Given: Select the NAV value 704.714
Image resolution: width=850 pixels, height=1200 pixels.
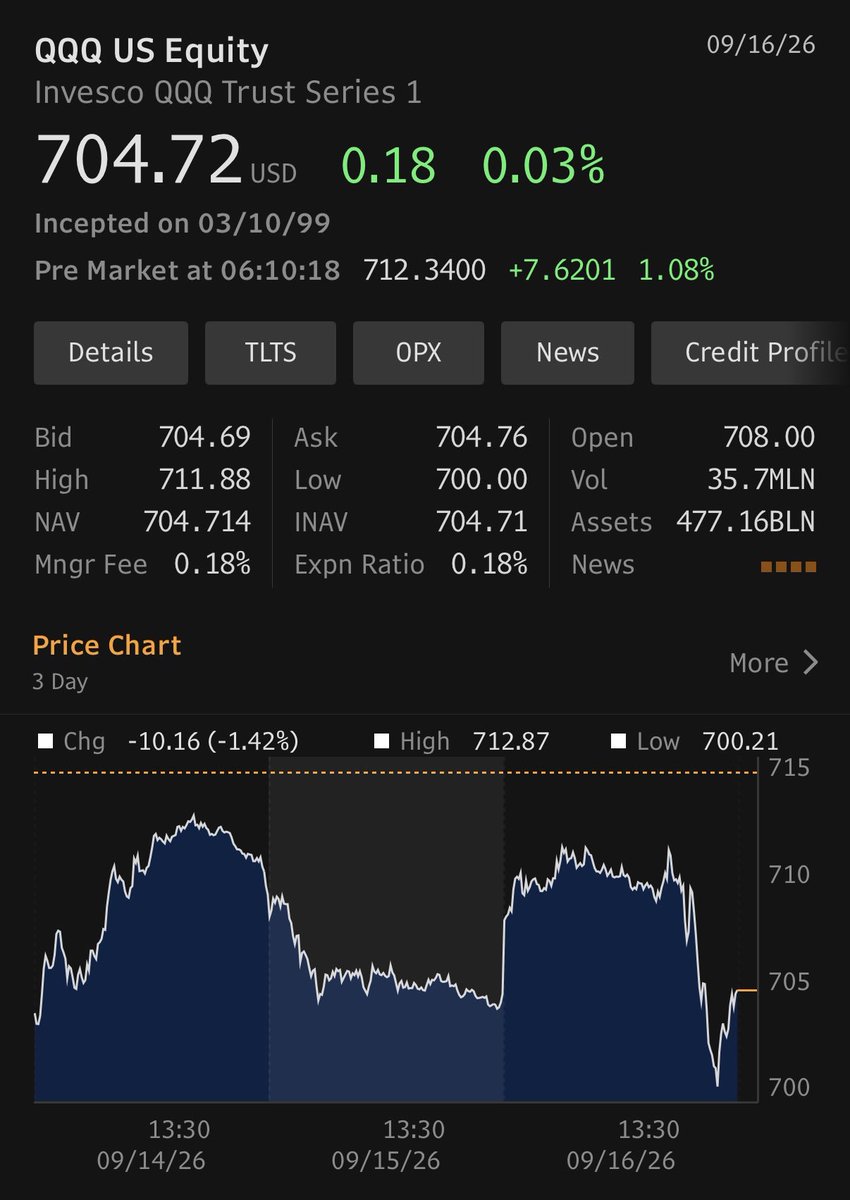Looking at the screenshot, I should pyautogui.click(x=197, y=522).
